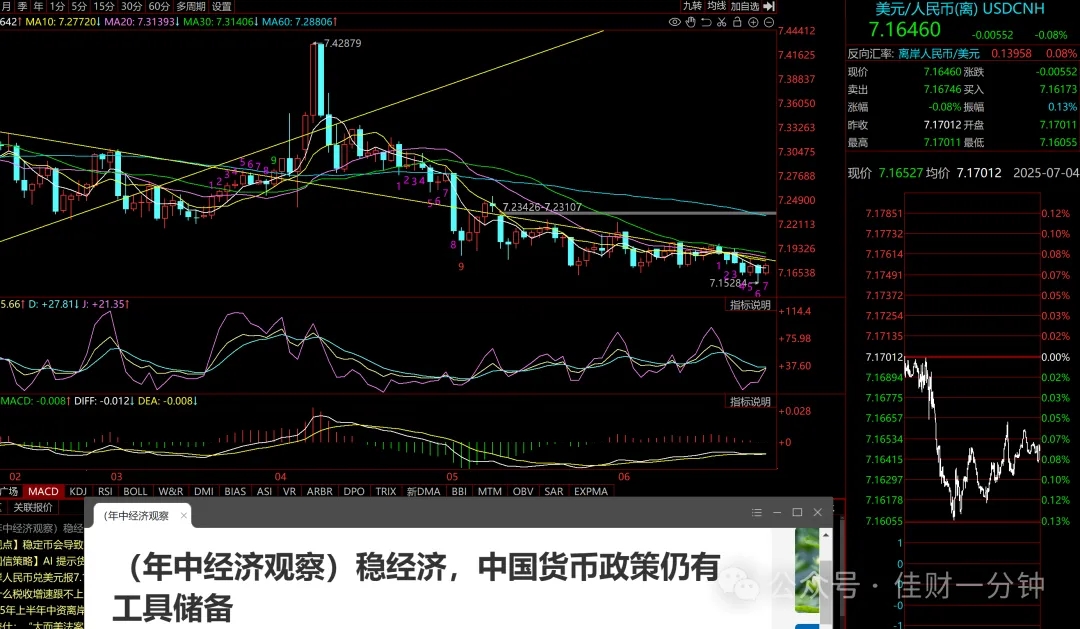Viewport: 1080px width, 629px height.
Task: Click the 离岸人民币/美元 reverse rate link
Action: pos(939,54)
